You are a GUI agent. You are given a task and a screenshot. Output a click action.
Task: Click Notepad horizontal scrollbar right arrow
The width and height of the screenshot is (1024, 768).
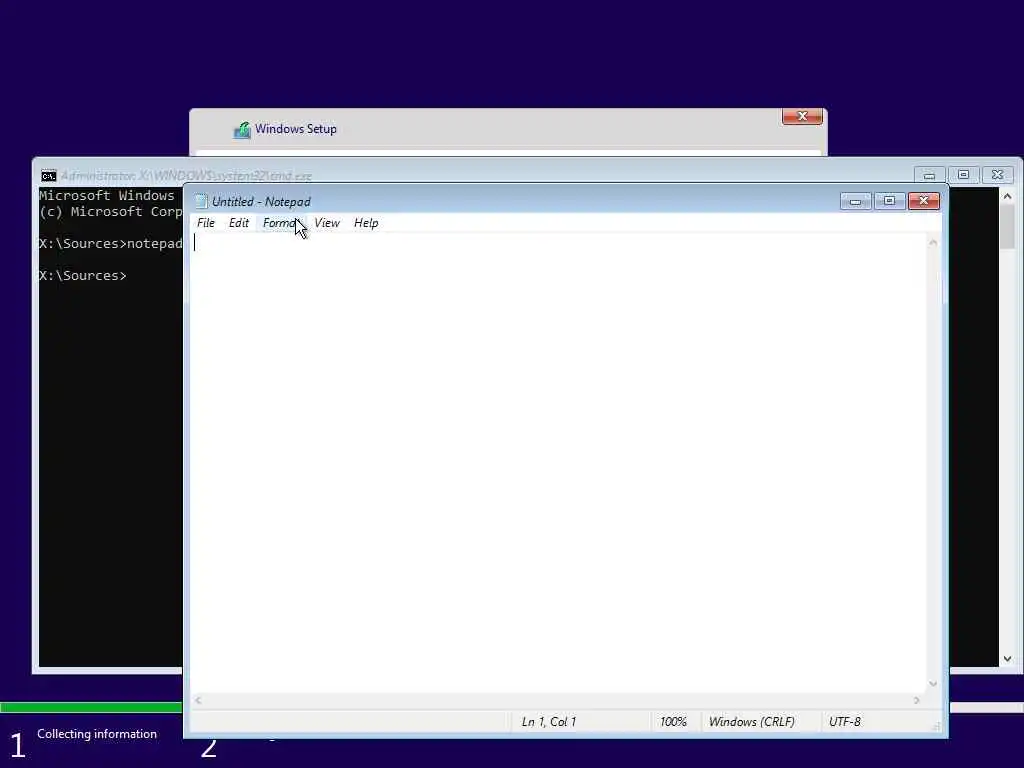[x=917, y=700]
